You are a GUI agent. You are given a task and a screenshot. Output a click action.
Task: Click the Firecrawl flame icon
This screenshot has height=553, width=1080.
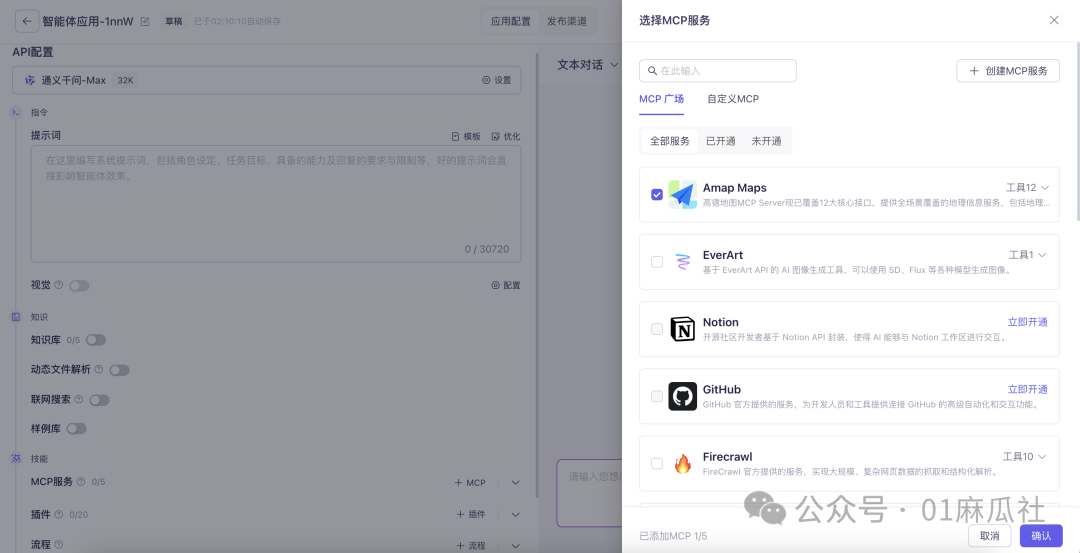[x=683, y=463]
